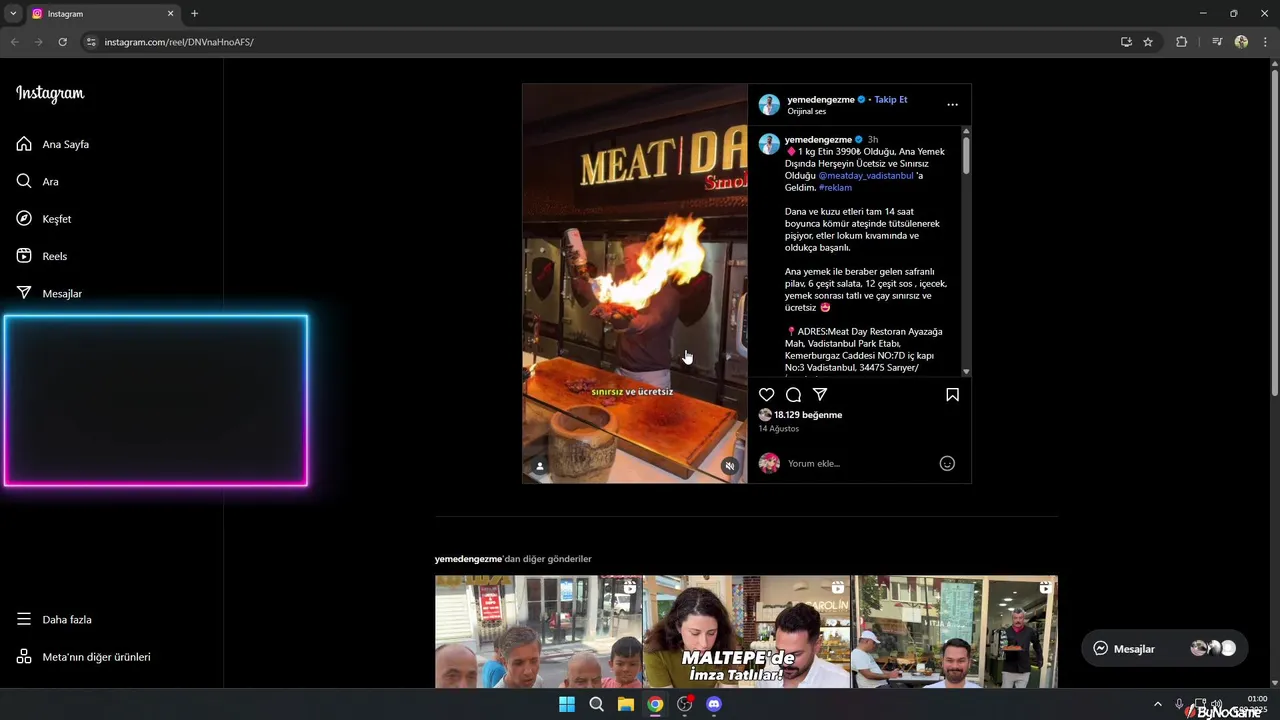Click the Chrome profile avatar
The image size is (1280, 720).
click(x=1241, y=42)
